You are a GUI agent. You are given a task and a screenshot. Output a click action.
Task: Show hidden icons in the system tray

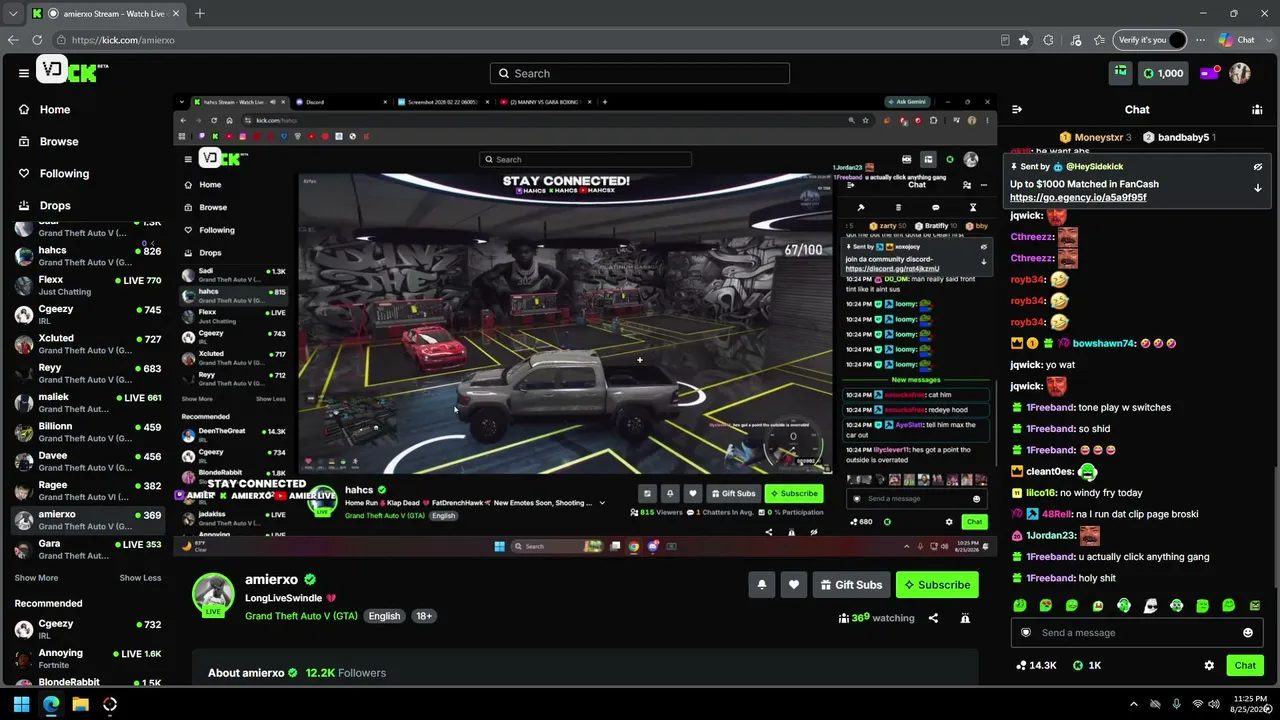[x=1133, y=704]
